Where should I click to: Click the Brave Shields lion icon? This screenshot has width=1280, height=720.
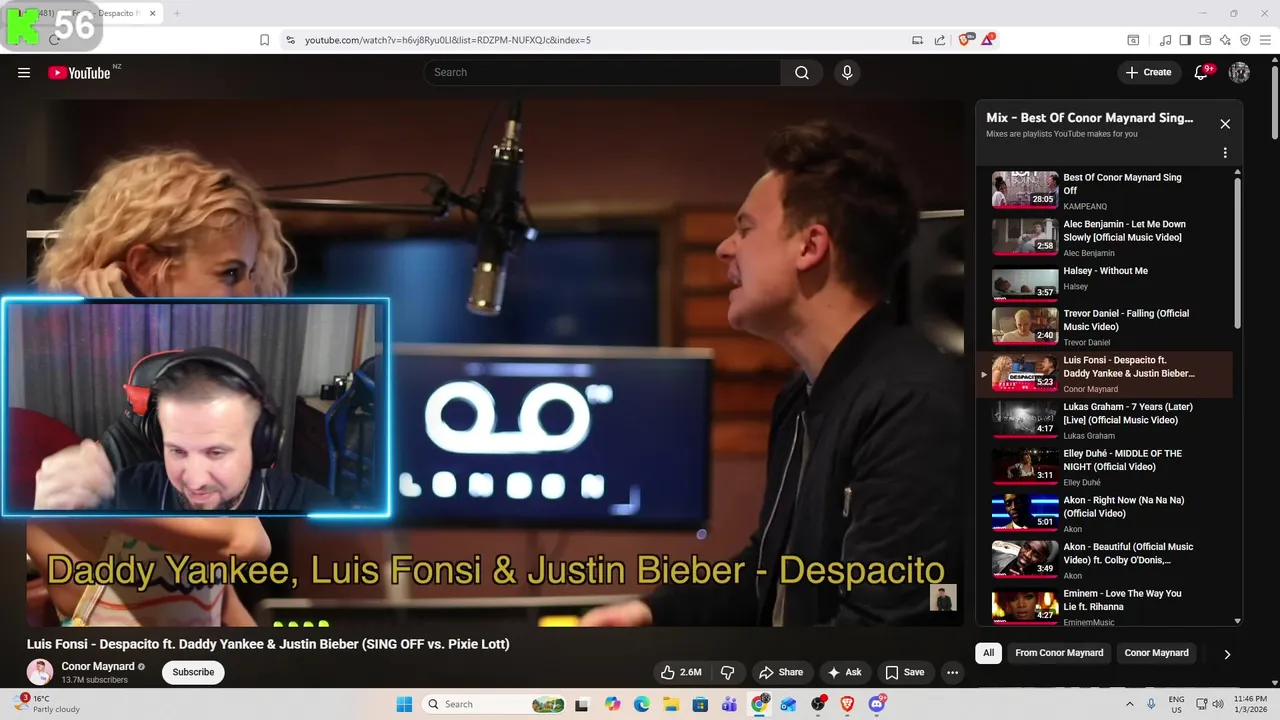tap(965, 40)
